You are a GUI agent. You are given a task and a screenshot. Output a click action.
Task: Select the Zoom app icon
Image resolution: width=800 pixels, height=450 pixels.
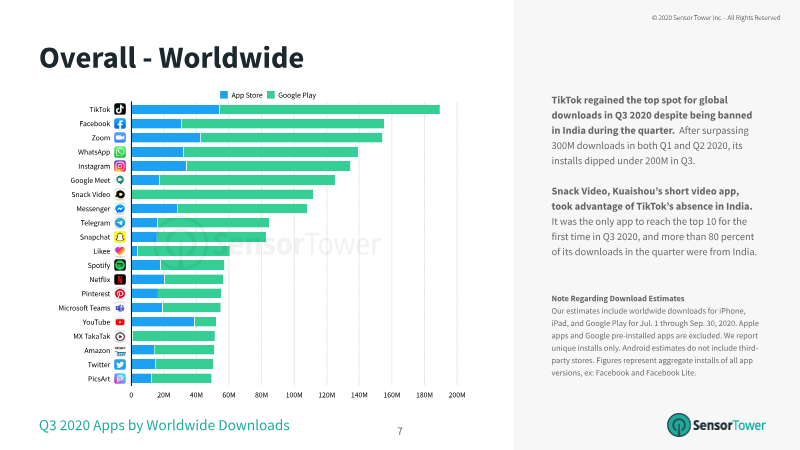pyautogui.click(x=120, y=138)
